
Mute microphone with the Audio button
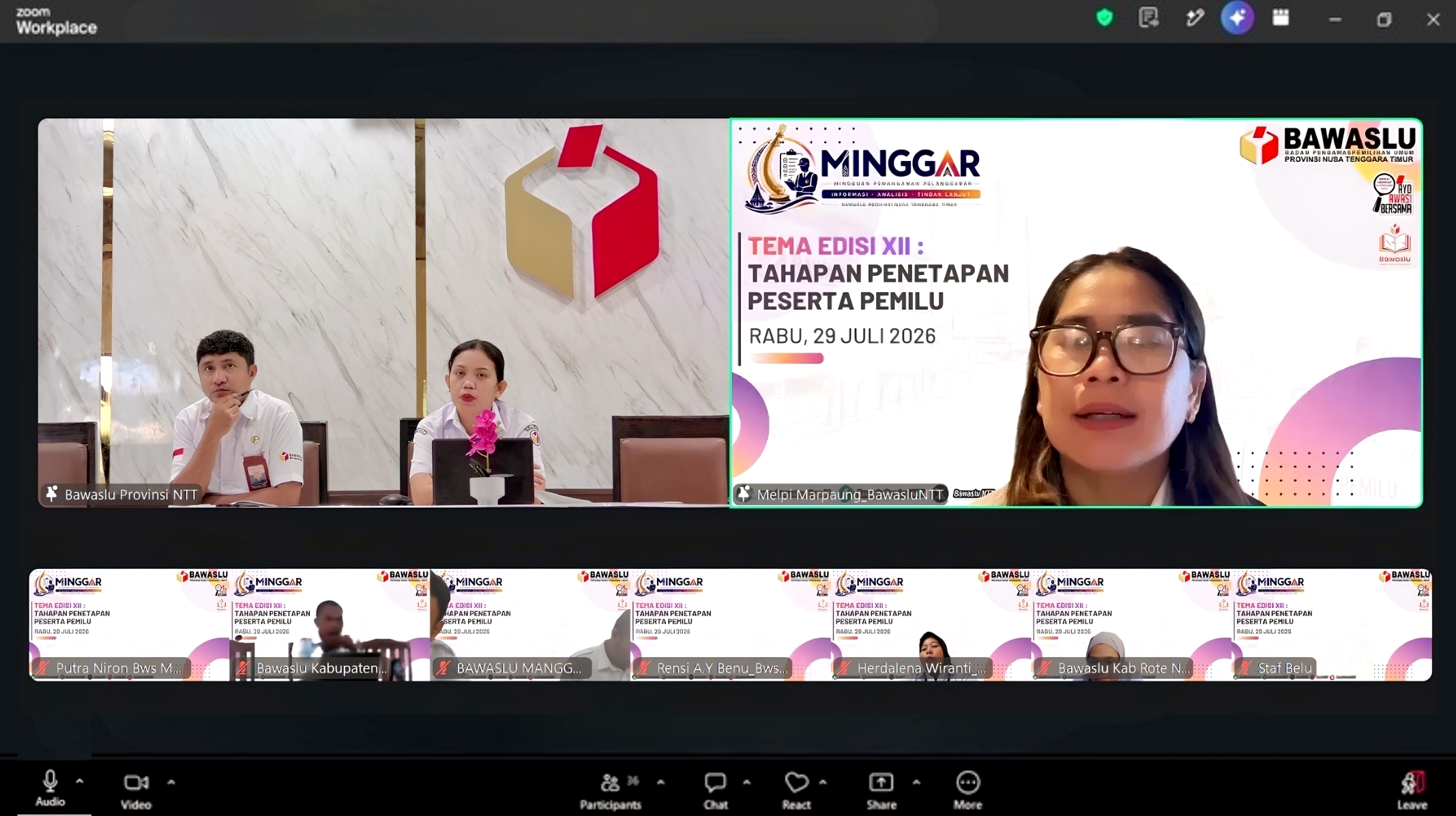[50, 789]
